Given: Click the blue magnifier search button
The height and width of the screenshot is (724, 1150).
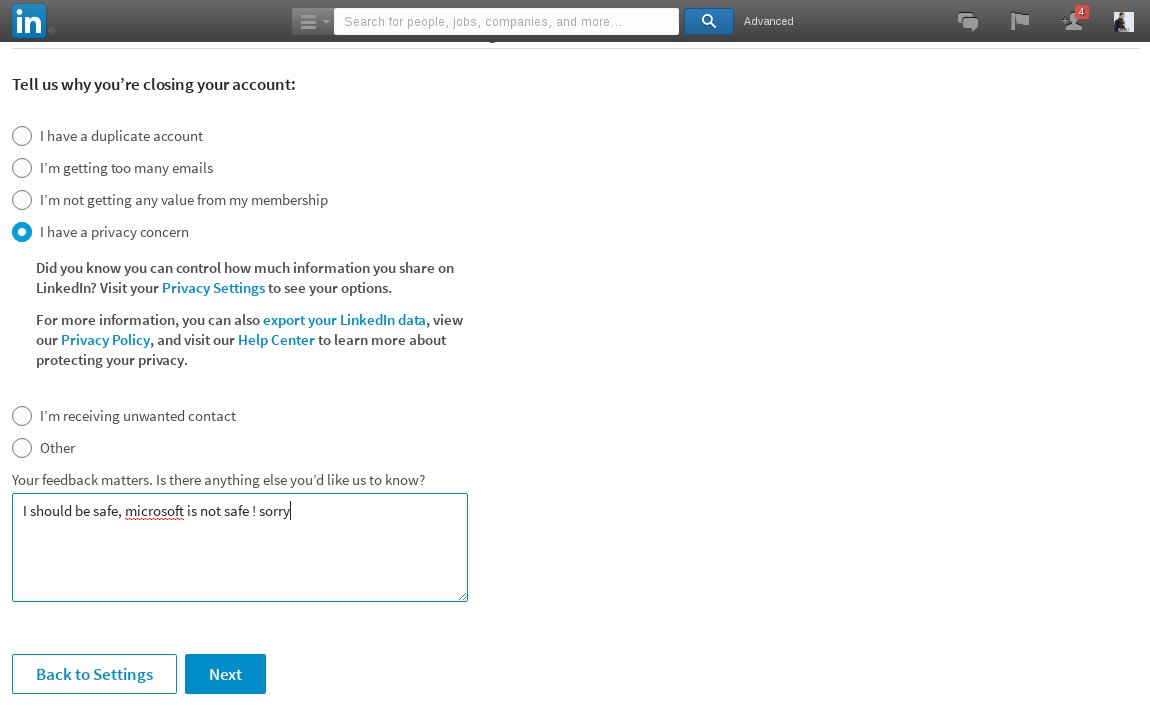Looking at the screenshot, I should click(708, 21).
